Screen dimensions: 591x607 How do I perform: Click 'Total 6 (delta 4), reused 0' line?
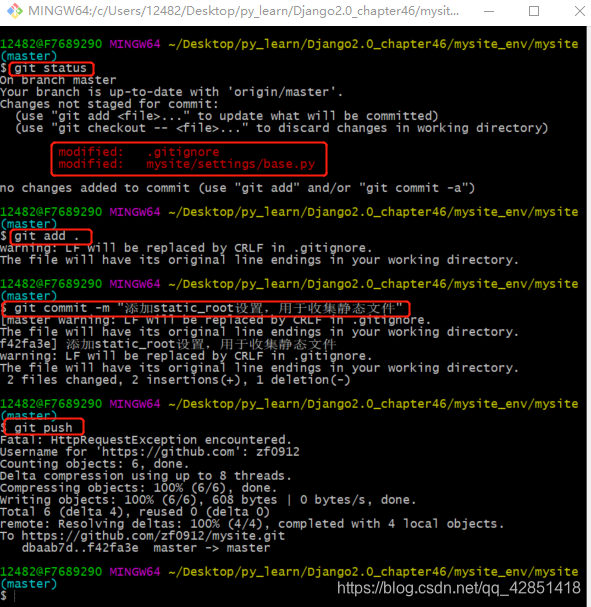(135, 512)
